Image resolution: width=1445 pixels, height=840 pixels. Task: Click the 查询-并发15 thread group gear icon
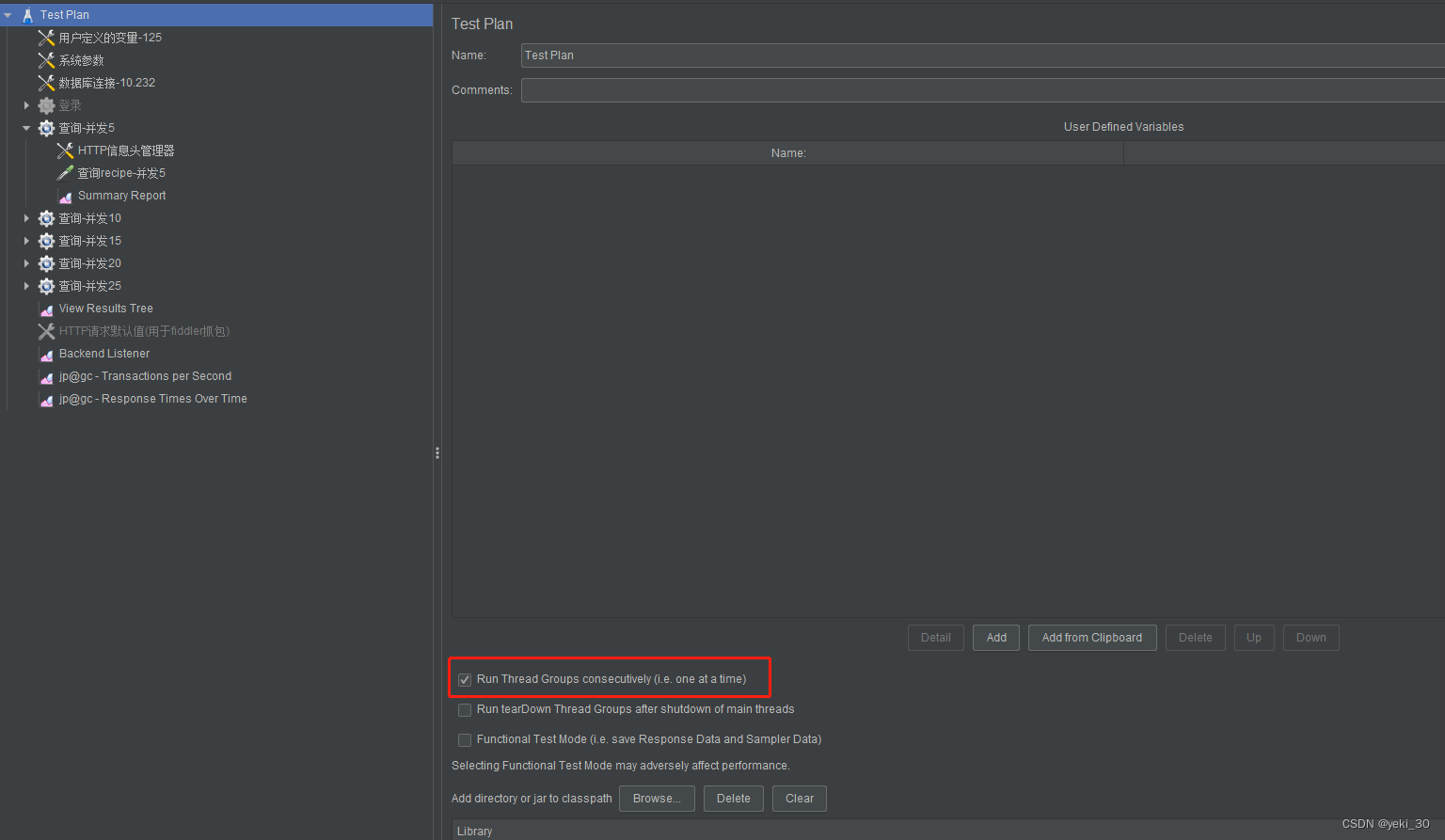point(46,241)
